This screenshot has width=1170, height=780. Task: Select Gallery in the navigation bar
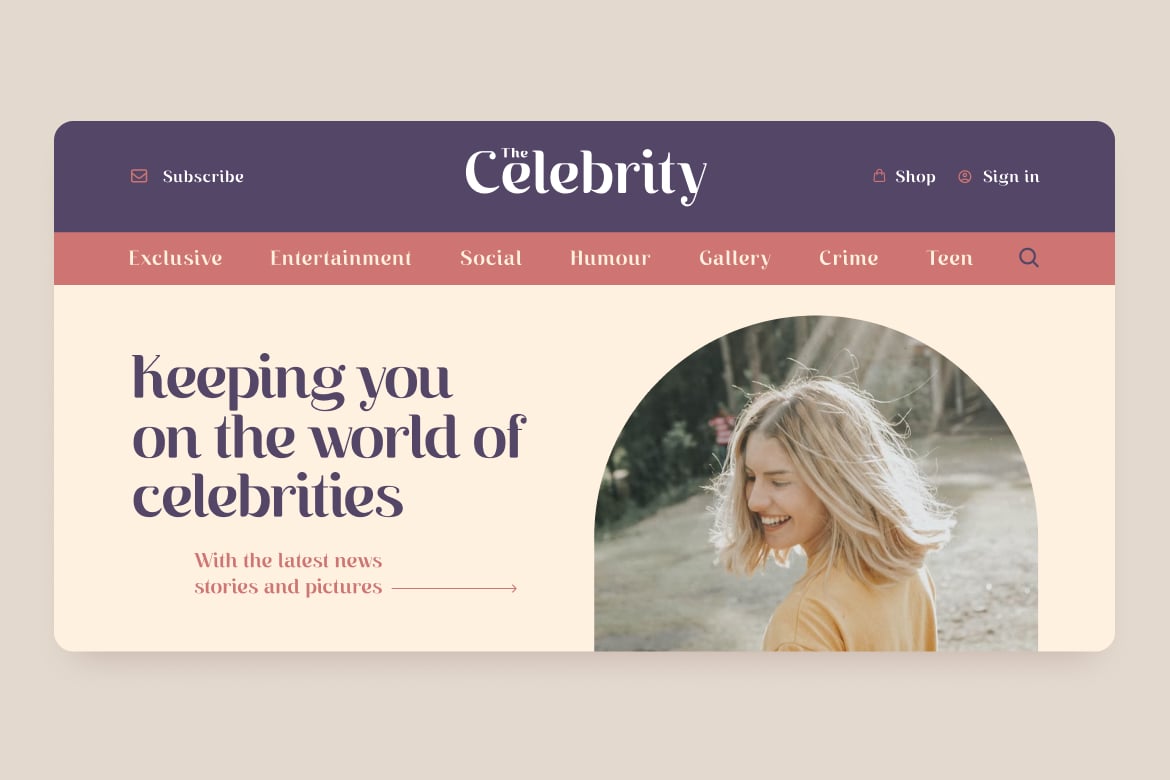point(734,258)
